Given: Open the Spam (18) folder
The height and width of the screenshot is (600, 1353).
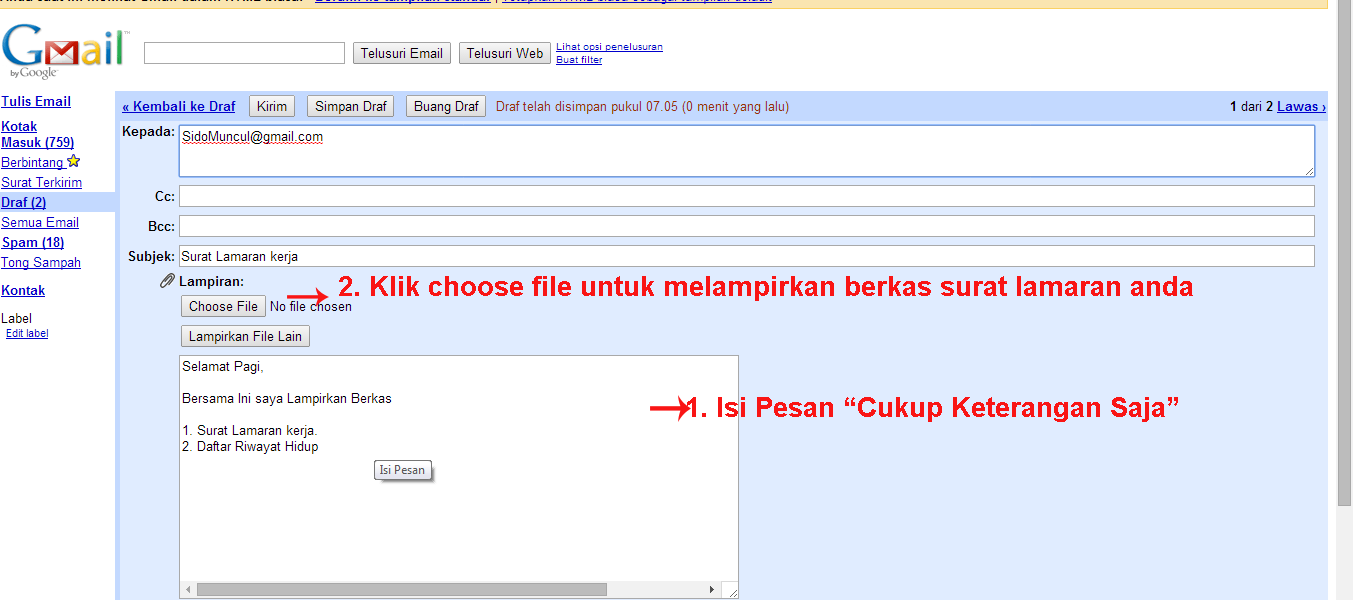Looking at the screenshot, I should (33, 242).
